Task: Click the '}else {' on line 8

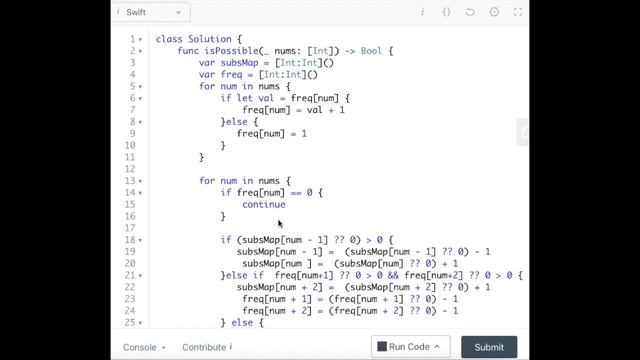Action: (x=239, y=122)
